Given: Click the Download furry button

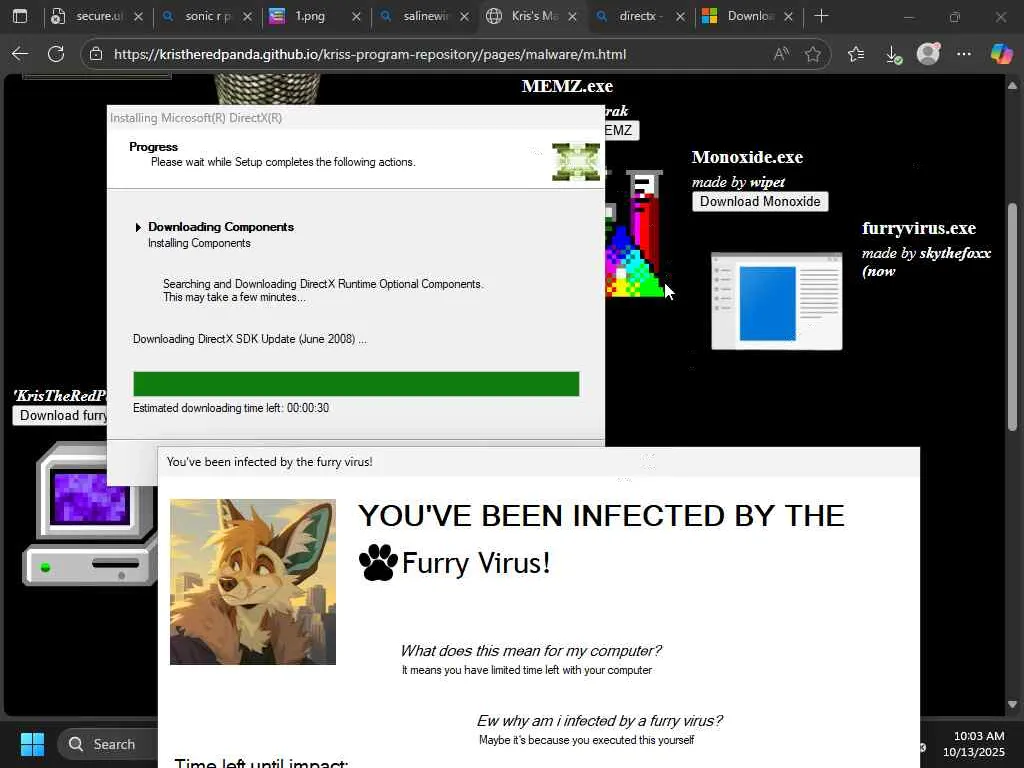Looking at the screenshot, I should 59,415.
